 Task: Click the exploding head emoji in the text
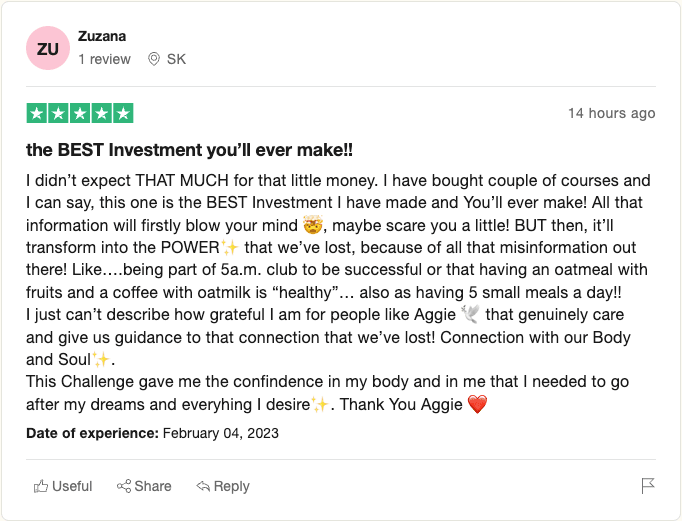[x=315, y=225]
